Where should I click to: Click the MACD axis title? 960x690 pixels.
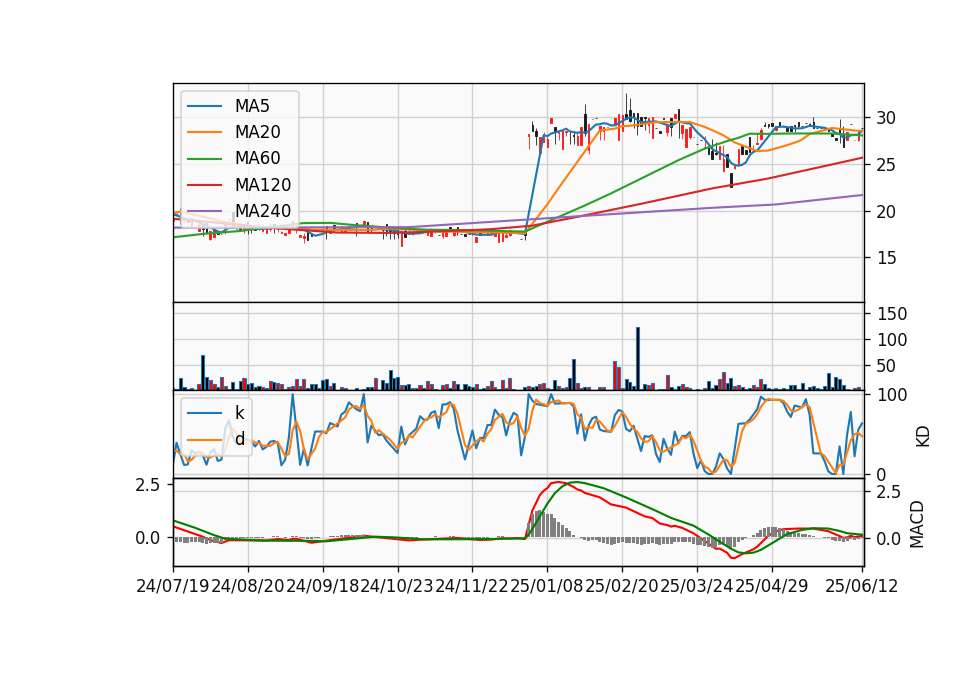[x=917, y=524]
